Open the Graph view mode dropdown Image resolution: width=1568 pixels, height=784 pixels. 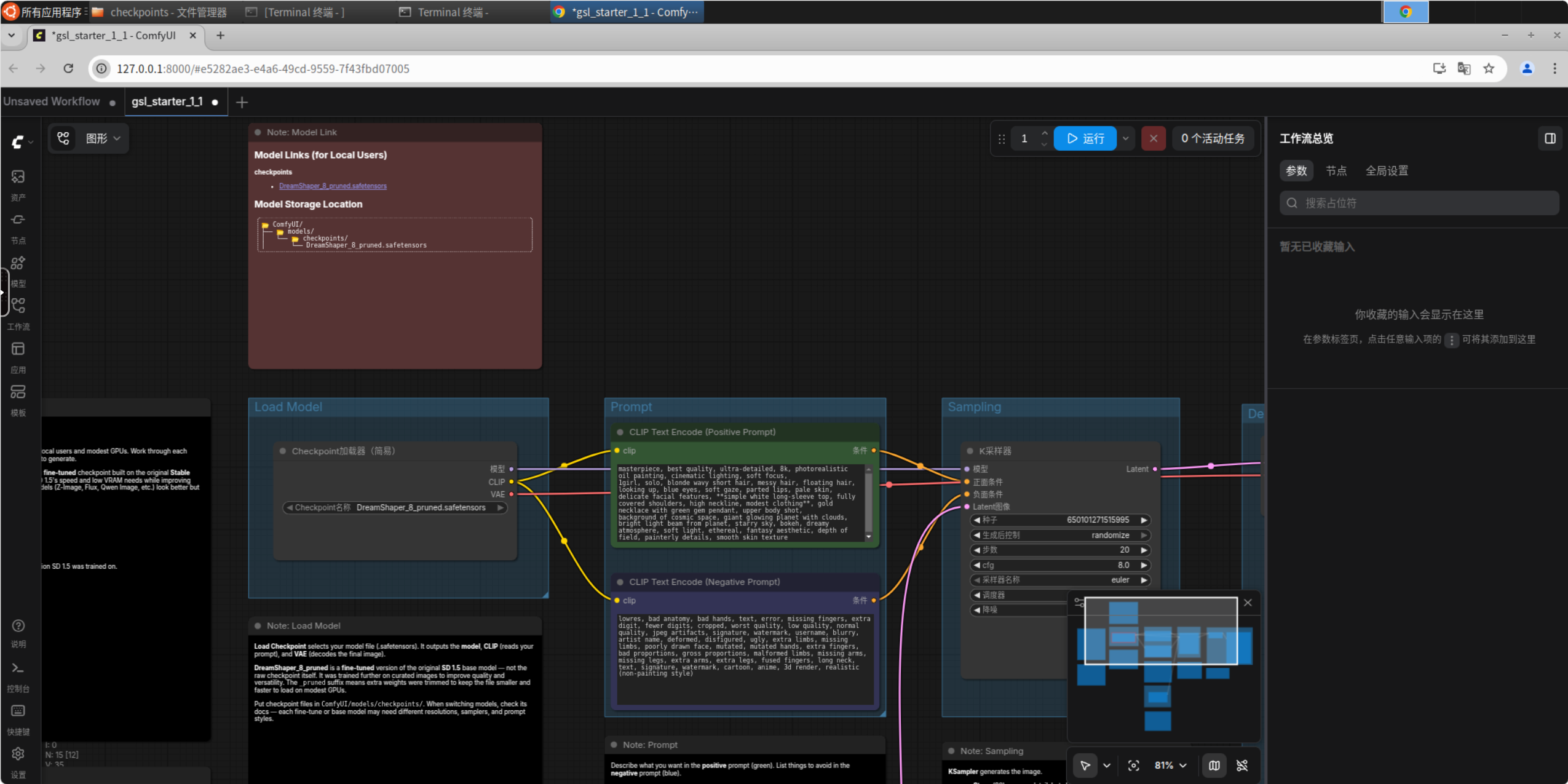pyautogui.click(x=102, y=138)
